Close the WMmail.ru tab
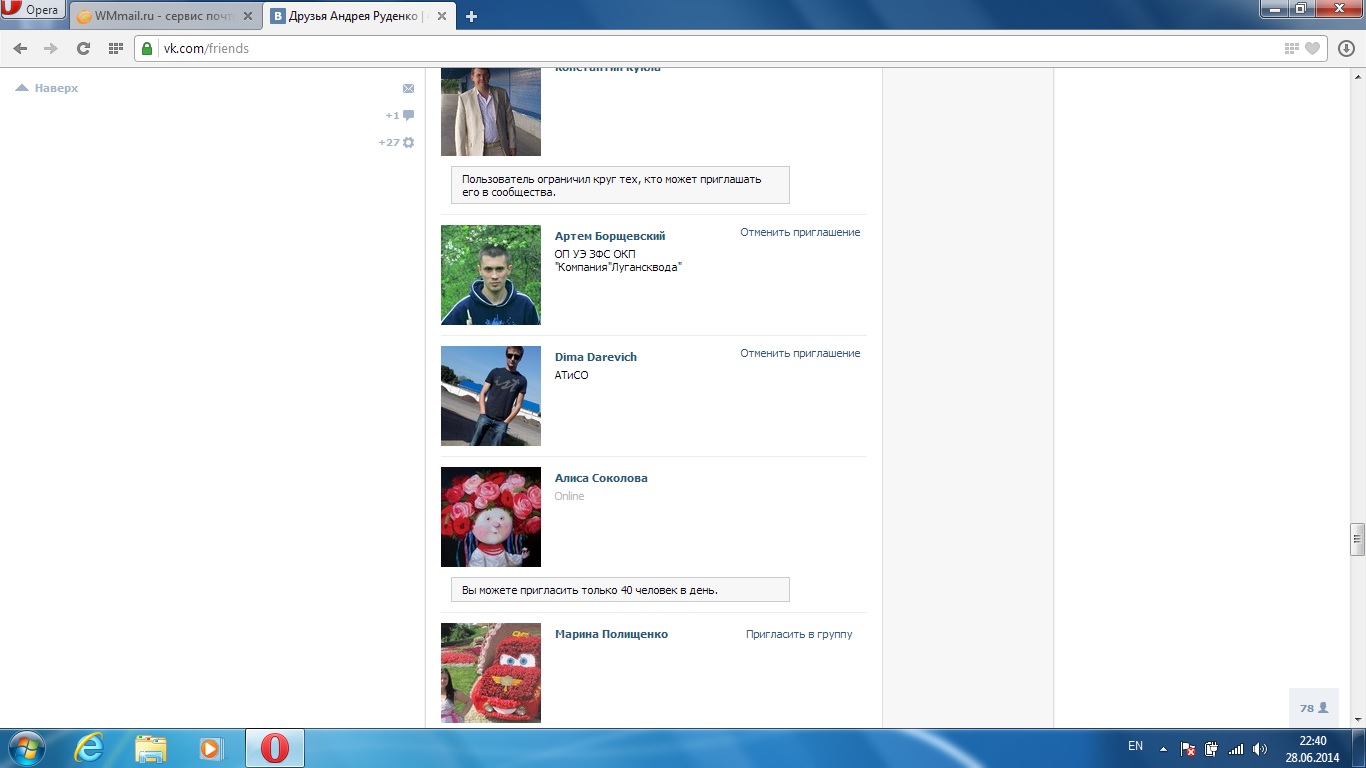This screenshot has height=768, width=1366. click(248, 16)
